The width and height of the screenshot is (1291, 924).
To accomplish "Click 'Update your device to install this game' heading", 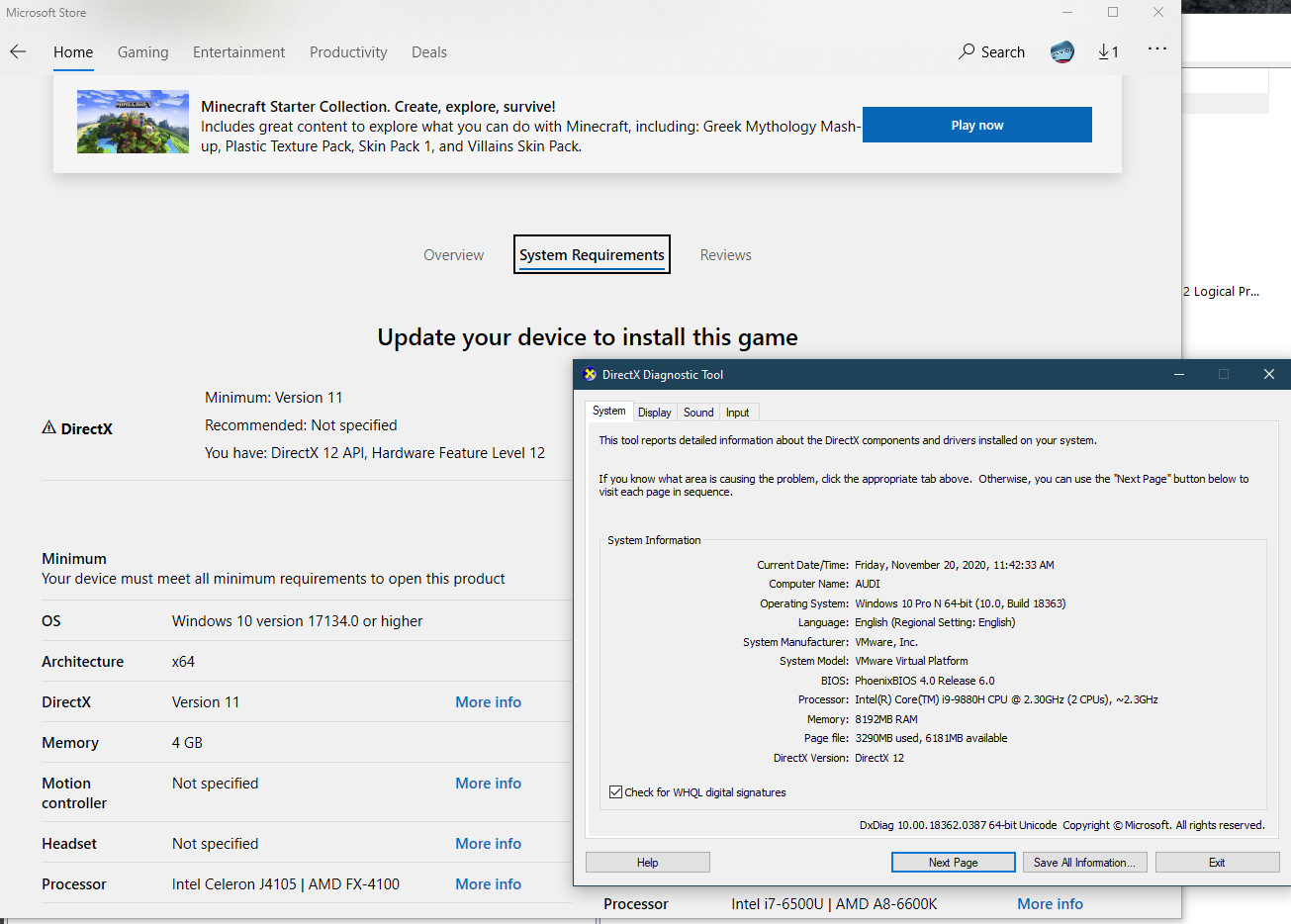I will pos(588,337).
